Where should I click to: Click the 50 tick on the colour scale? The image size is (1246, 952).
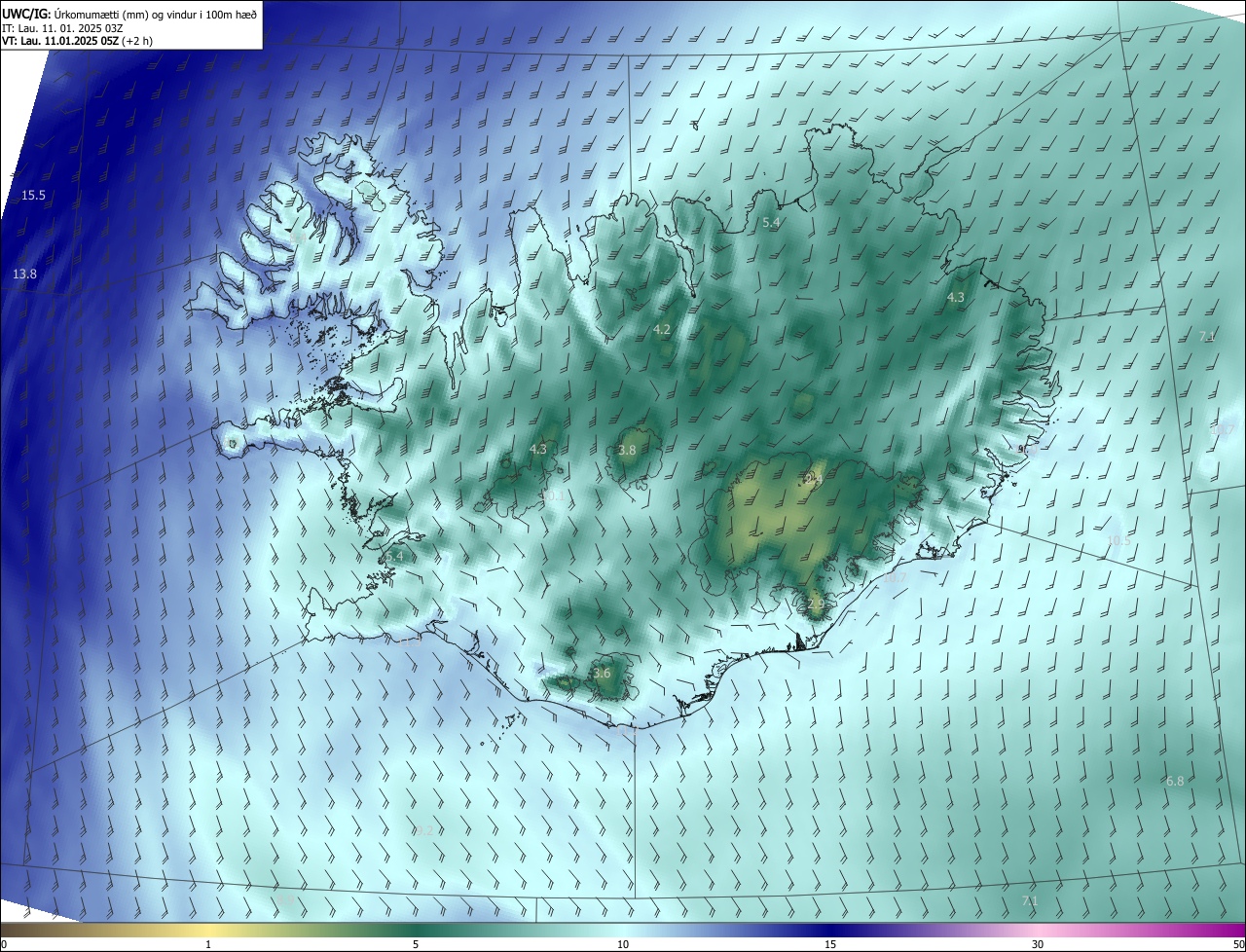[1238, 944]
